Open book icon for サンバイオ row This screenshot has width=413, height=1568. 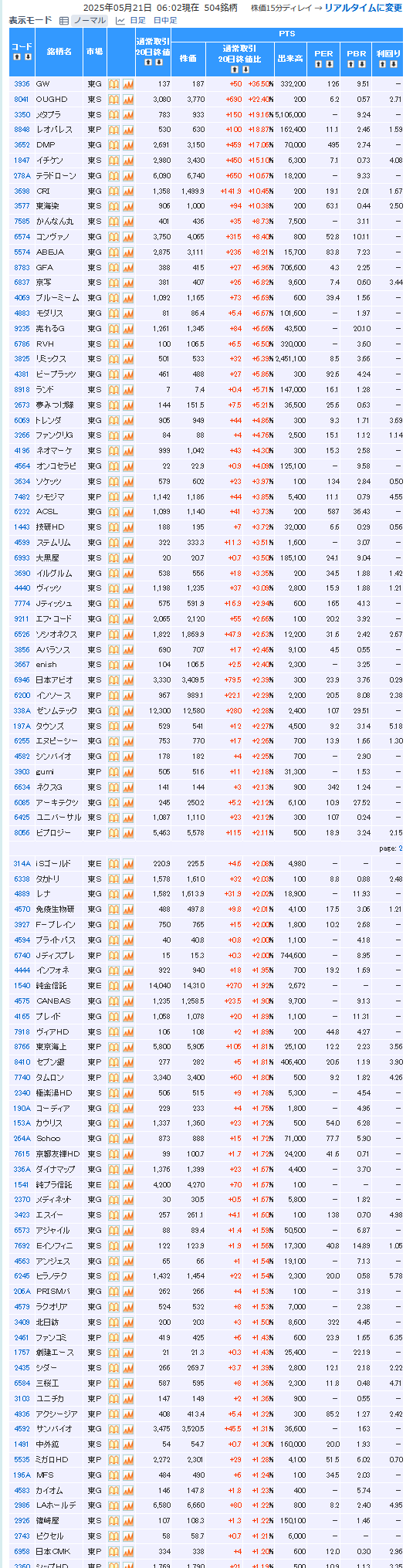tap(113, 1429)
